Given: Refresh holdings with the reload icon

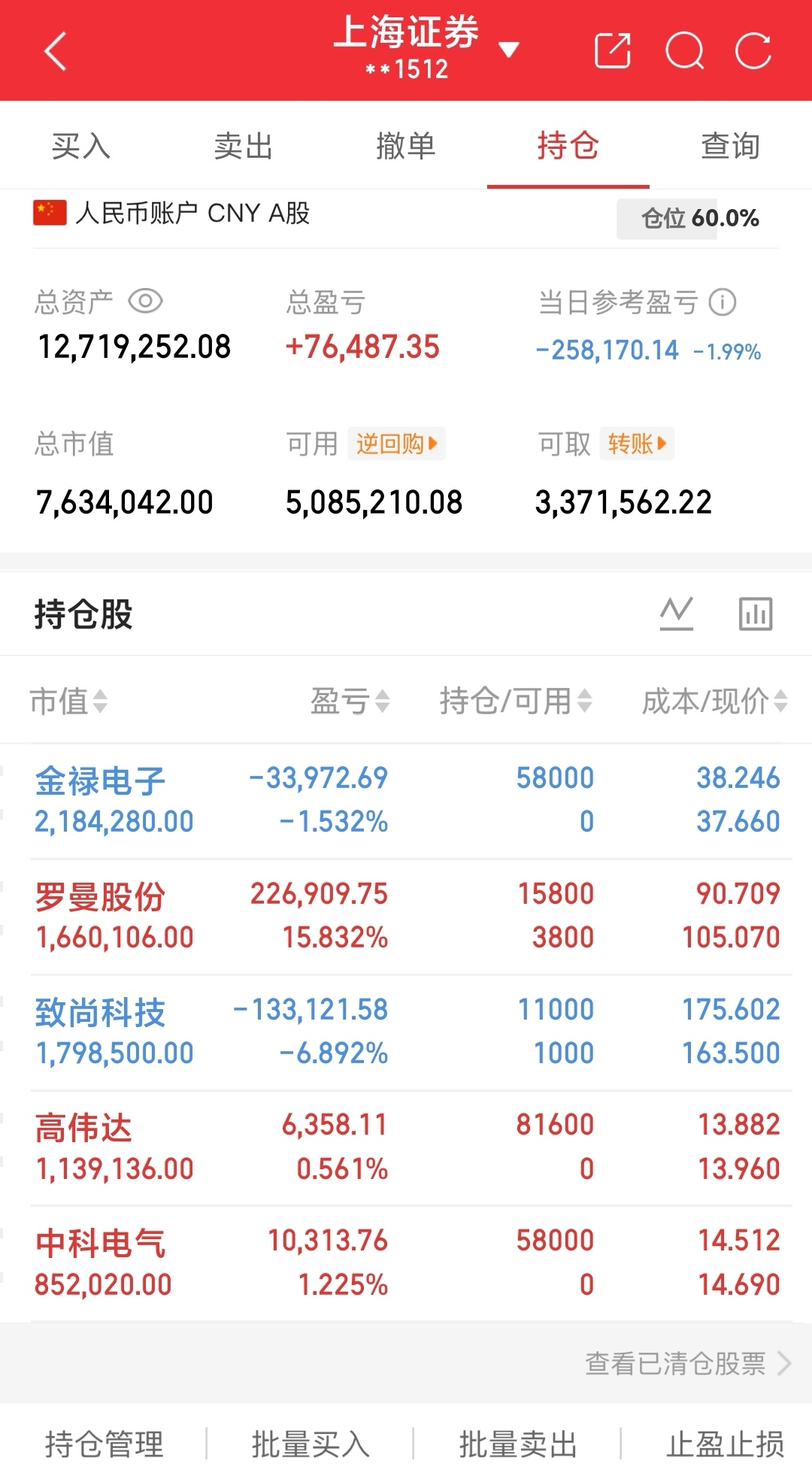Looking at the screenshot, I should [753, 51].
